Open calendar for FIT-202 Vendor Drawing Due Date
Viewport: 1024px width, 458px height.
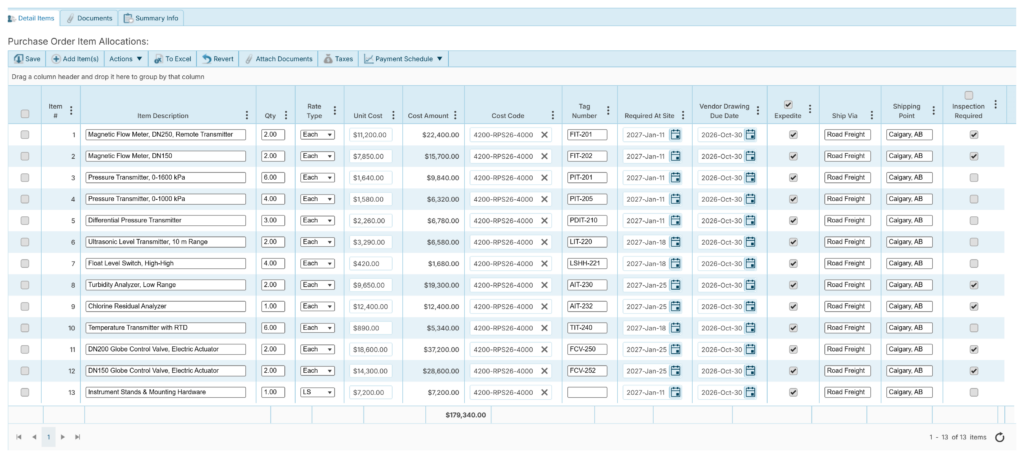click(x=751, y=157)
